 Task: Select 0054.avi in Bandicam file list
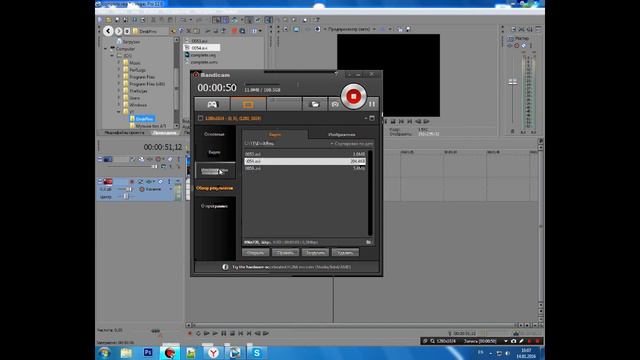pos(305,161)
